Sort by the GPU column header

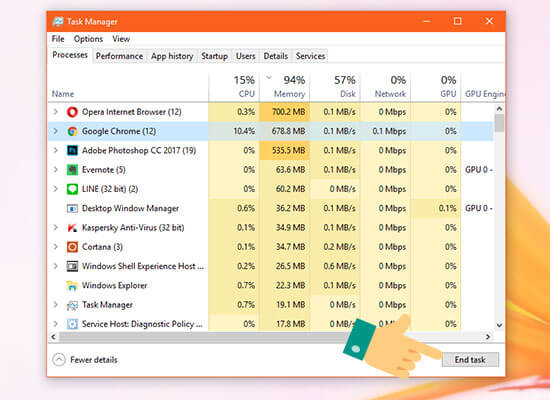[436, 86]
